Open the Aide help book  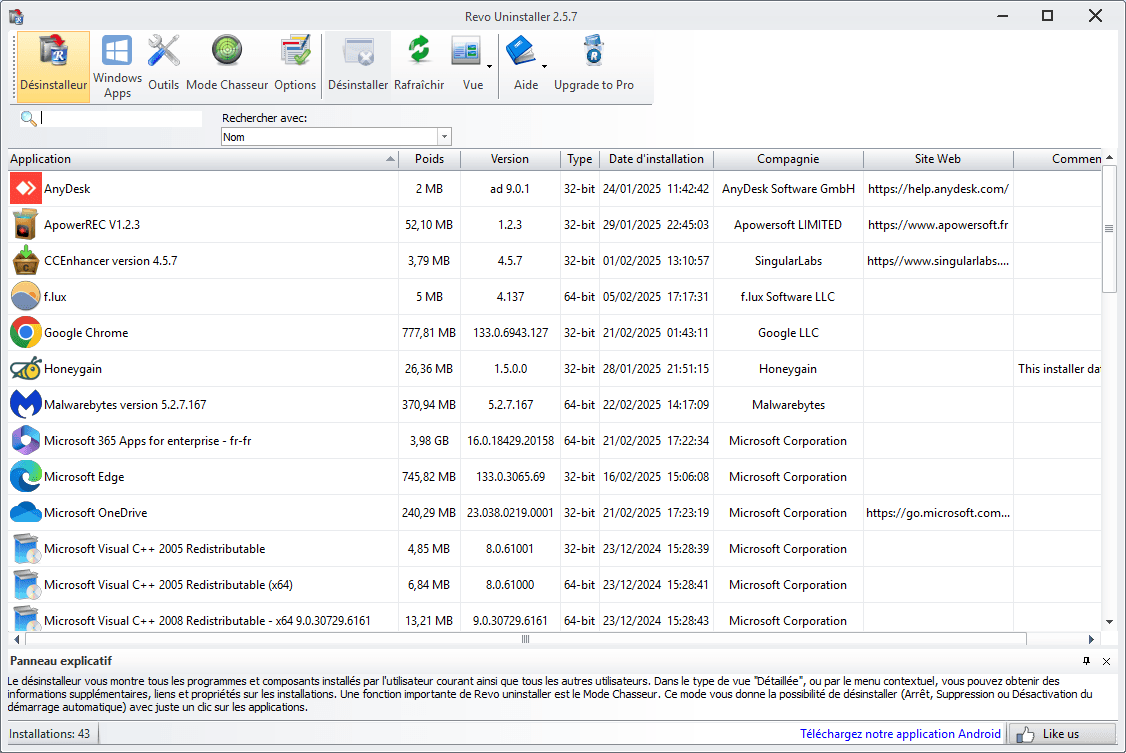point(521,53)
